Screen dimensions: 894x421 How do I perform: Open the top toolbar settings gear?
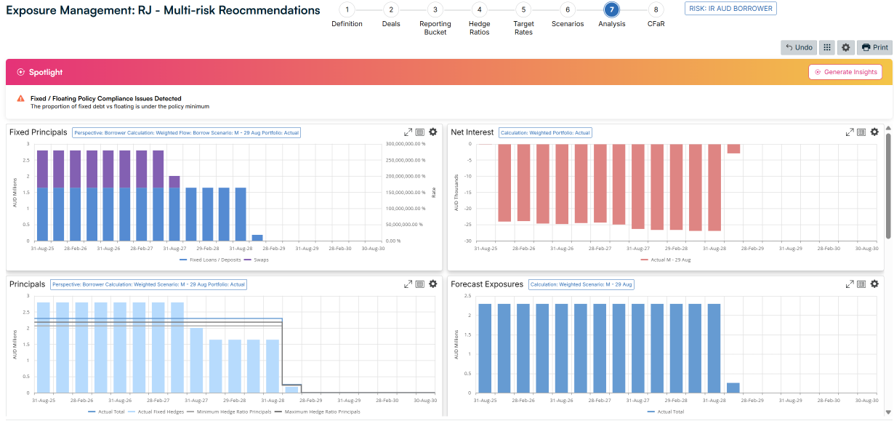(x=846, y=47)
